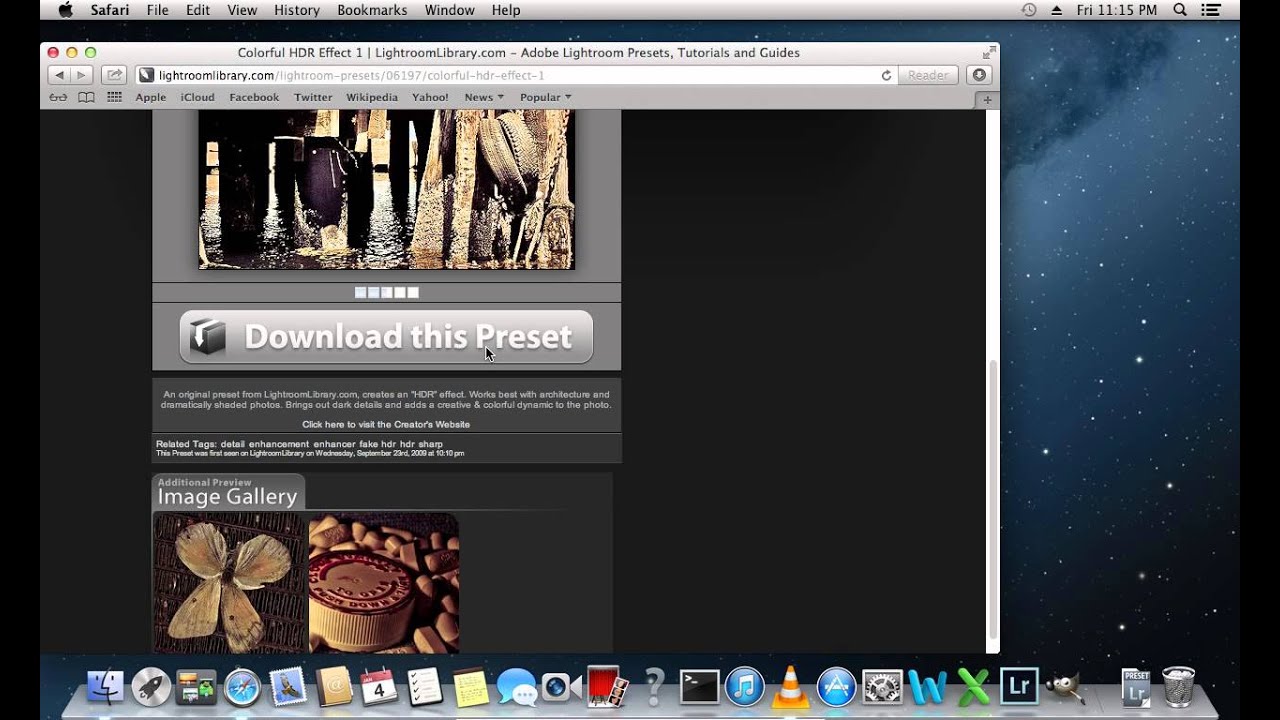Open the Share button in Safari toolbar
This screenshot has width=1280, height=720.
tap(115, 75)
